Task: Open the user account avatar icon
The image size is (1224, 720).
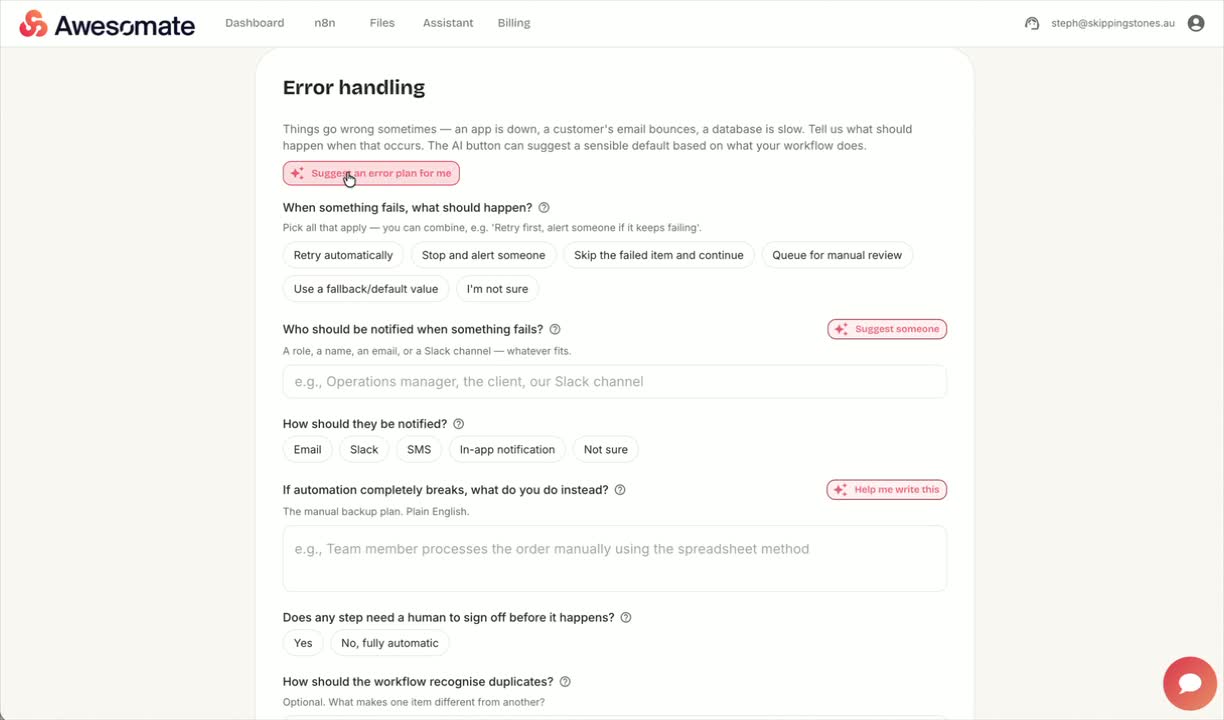Action: pyautogui.click(x=1196, y=23)
